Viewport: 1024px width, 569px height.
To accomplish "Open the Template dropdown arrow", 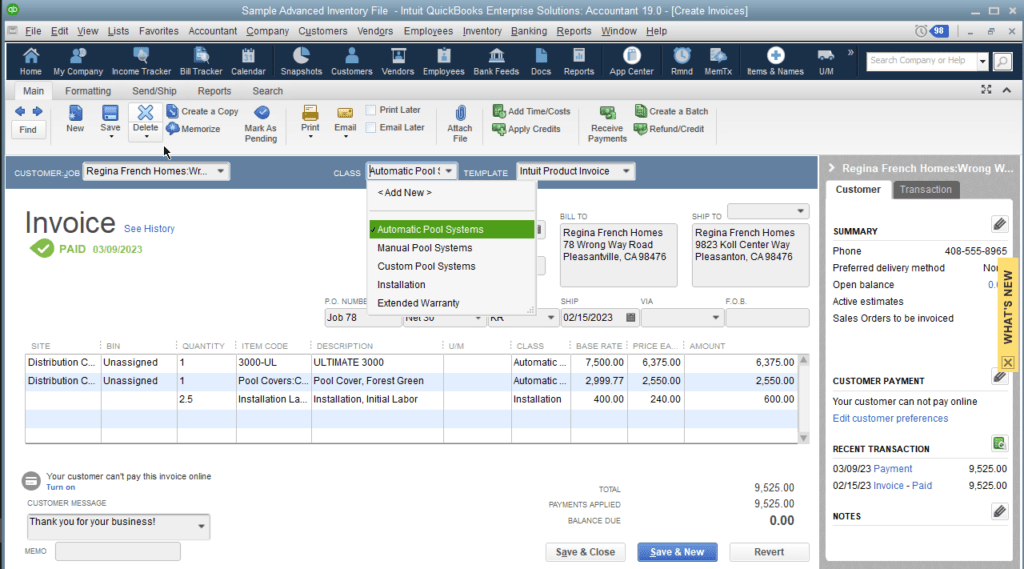I will coord(626,171).
